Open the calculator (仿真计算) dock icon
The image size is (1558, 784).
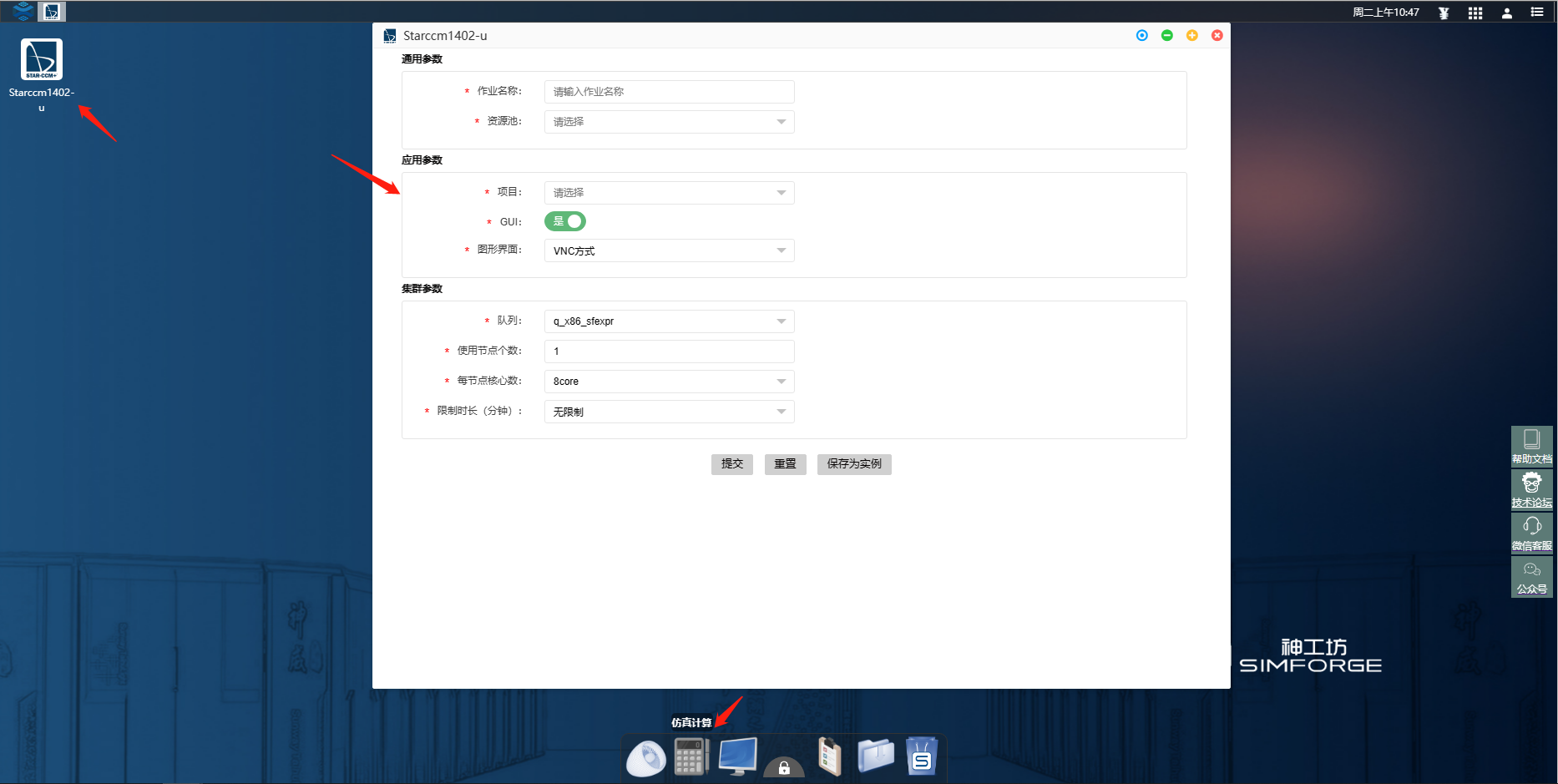[x=691, y=756]
